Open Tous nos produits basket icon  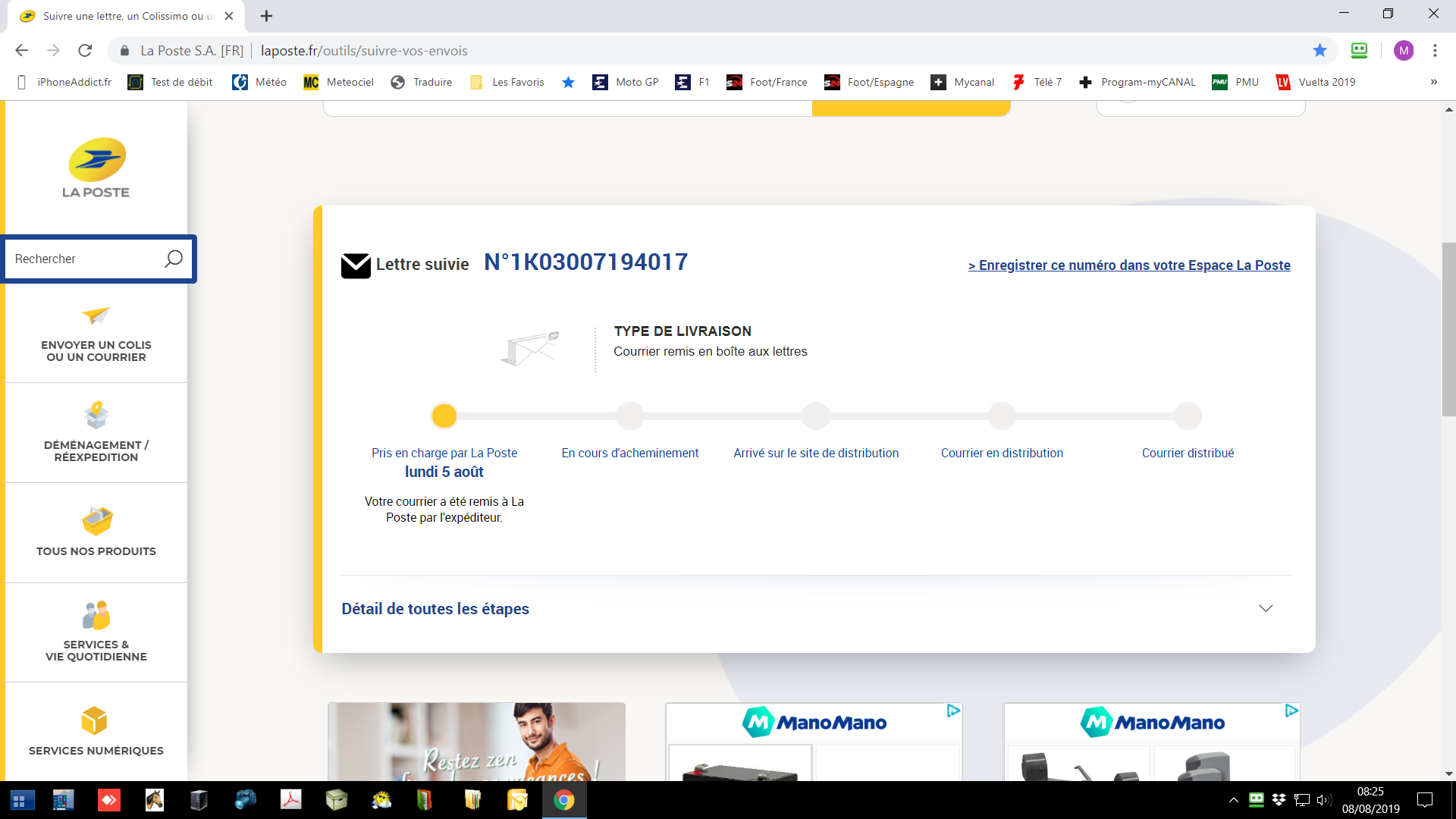coord(96,521)
